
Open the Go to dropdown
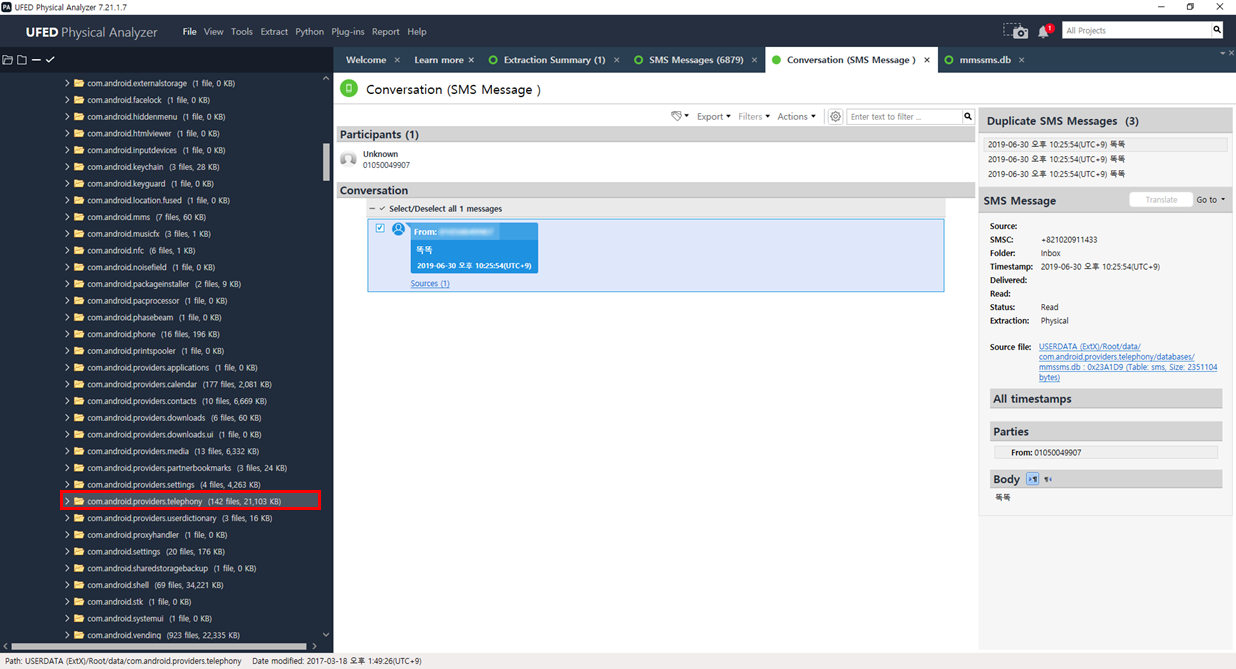(1210, 200)
